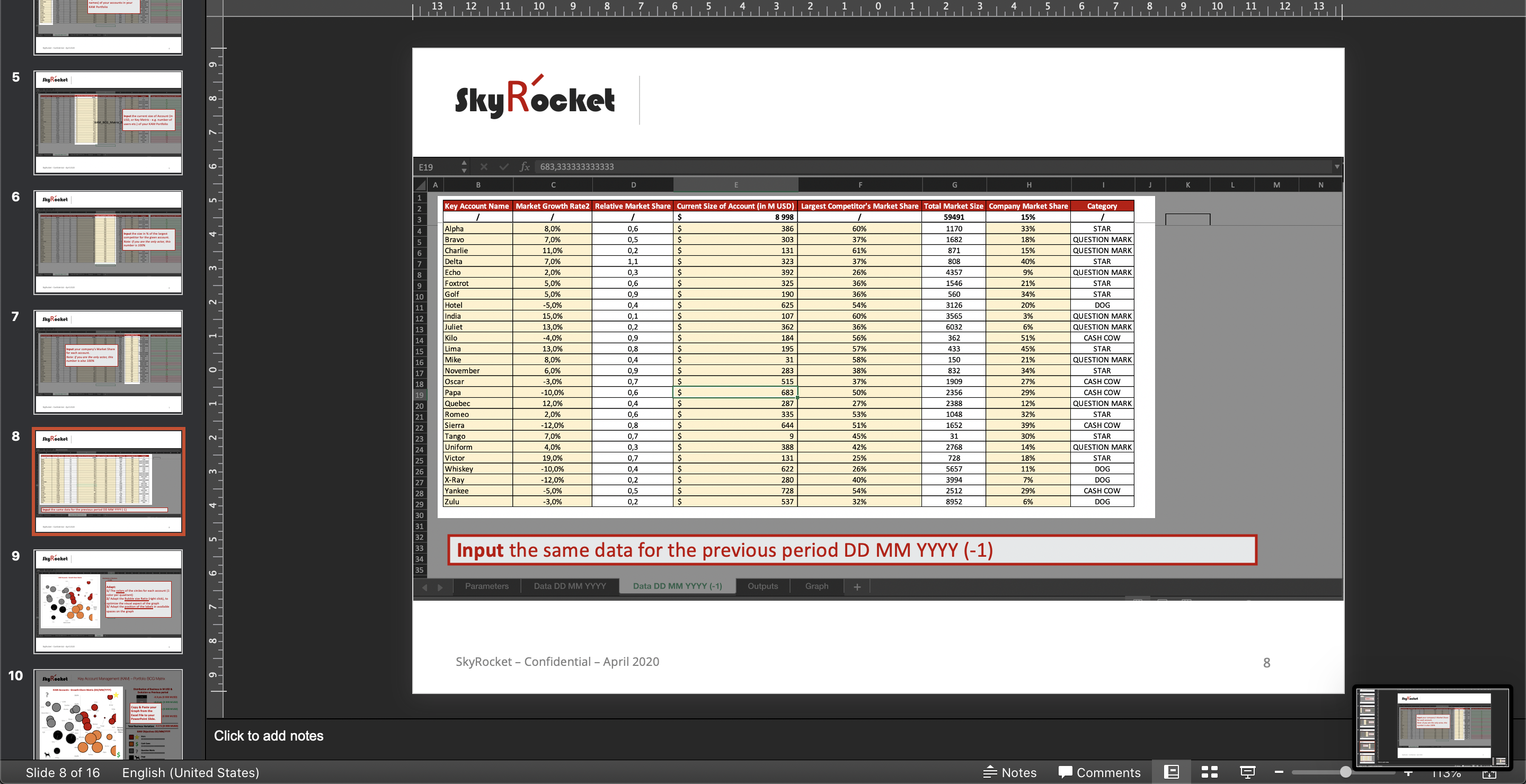Click the zoom out minus icon
The image size is (1526, 784).
tap(1279, 772)
